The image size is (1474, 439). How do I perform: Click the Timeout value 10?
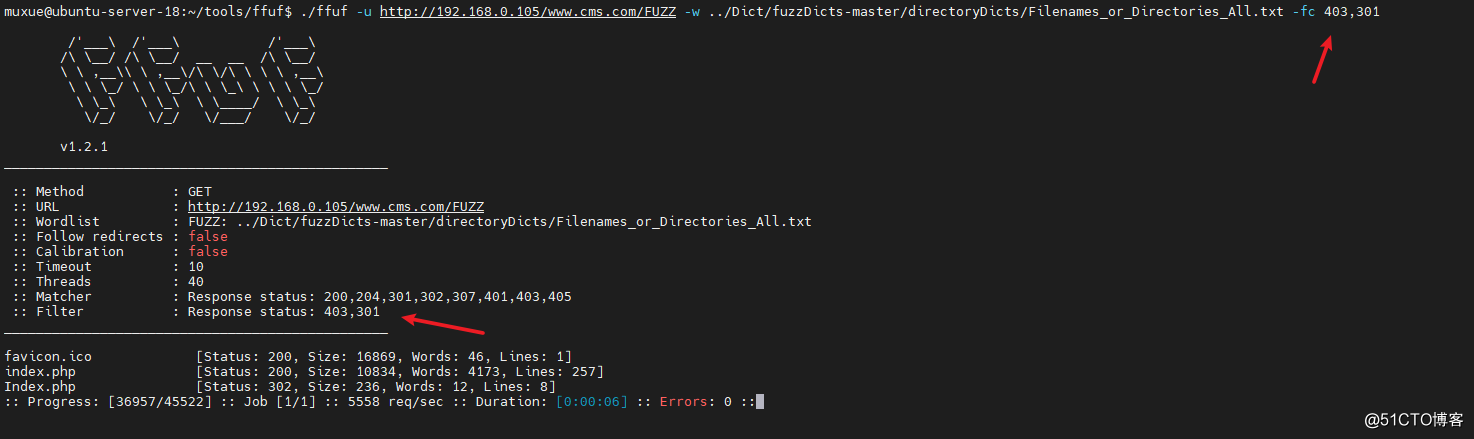click(x=196, y=266)
